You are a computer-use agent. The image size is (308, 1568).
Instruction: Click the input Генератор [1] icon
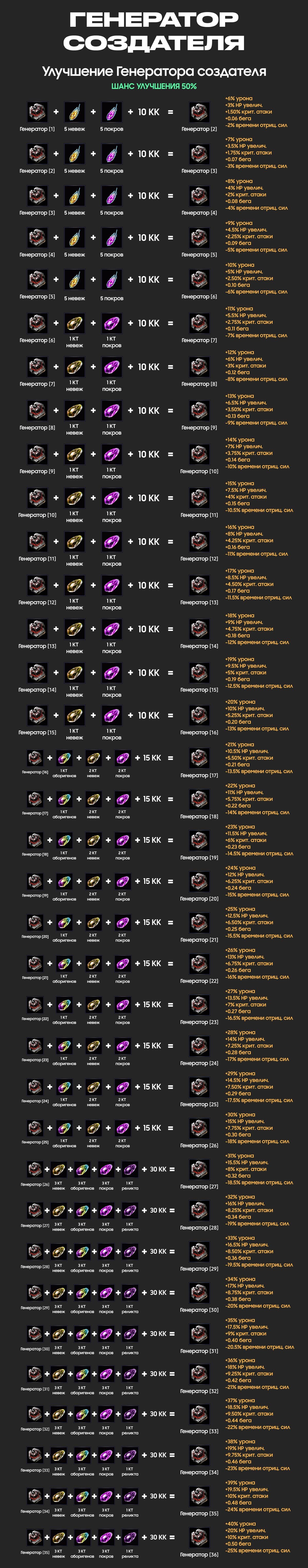click(x=37, y=112)
